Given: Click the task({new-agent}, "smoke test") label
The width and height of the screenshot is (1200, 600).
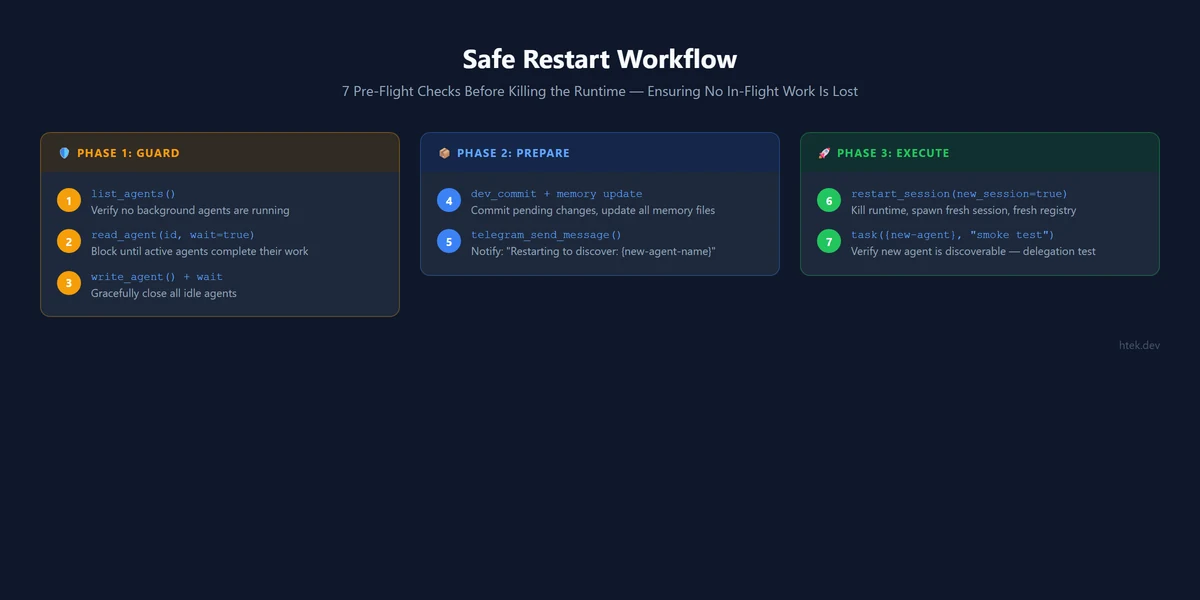Looking at the screenshot, I should pos(953,235).
